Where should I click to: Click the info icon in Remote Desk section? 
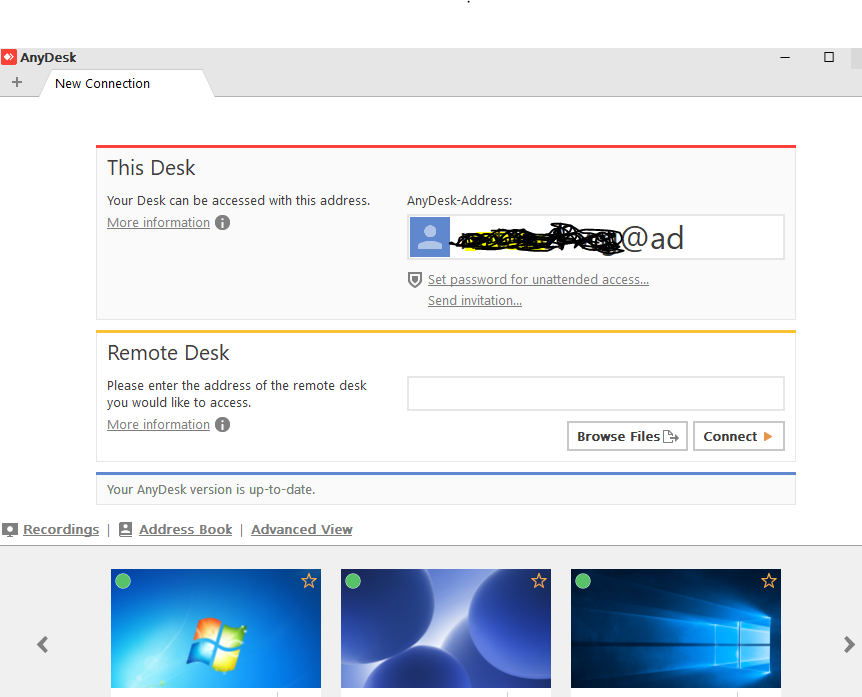(x=223, y=424)
